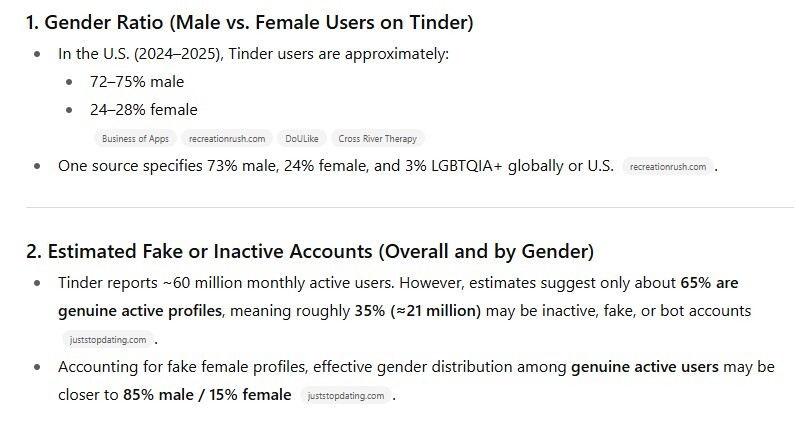Viewport: 799px width, 421px height.
Task: Click the "24–28% female" bullet item
Action: [143, 110]
